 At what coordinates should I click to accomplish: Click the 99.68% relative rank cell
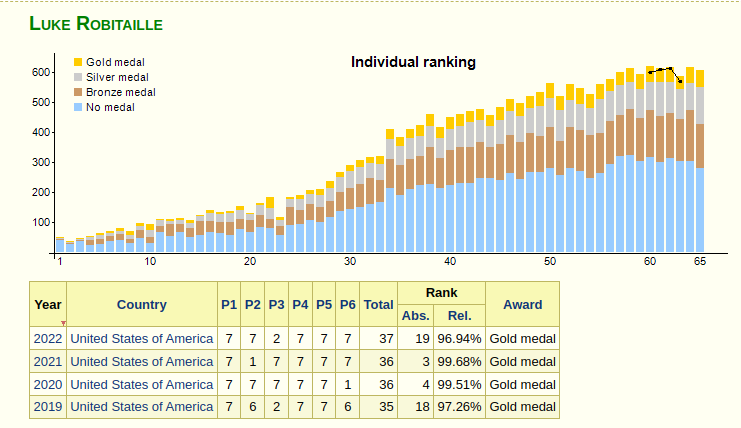[x=459, y=361]
